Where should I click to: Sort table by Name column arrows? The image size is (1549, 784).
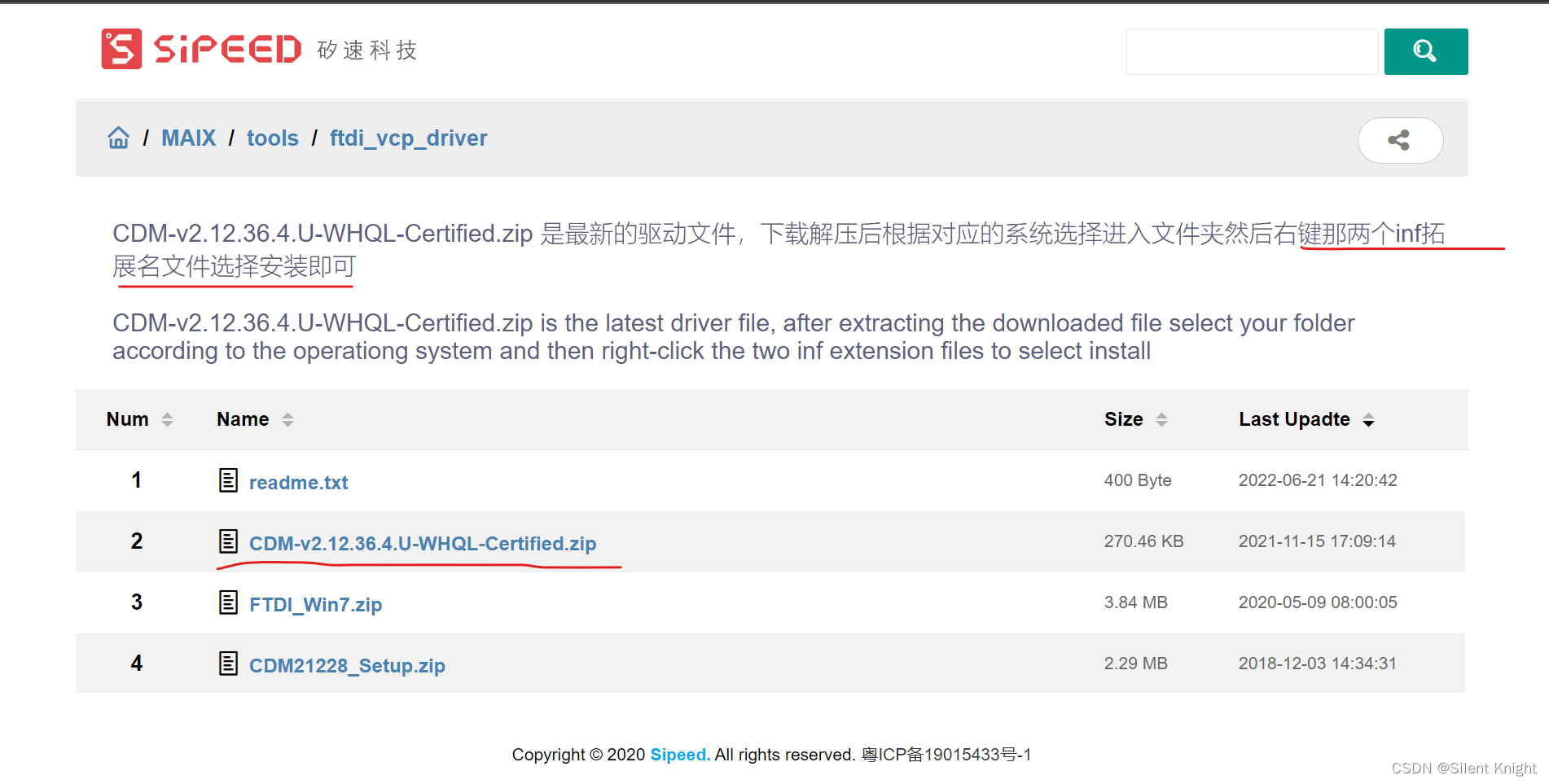click(x=287, y=419)
